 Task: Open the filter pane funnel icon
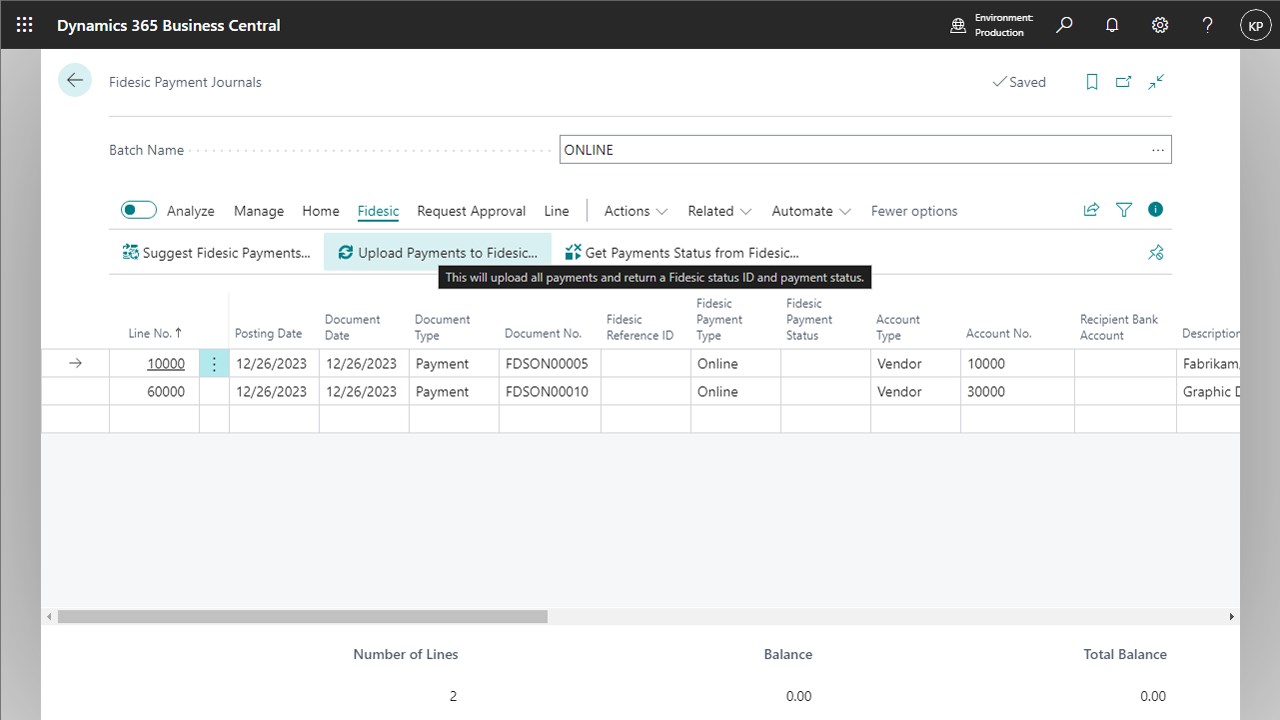click(1124, 210)
